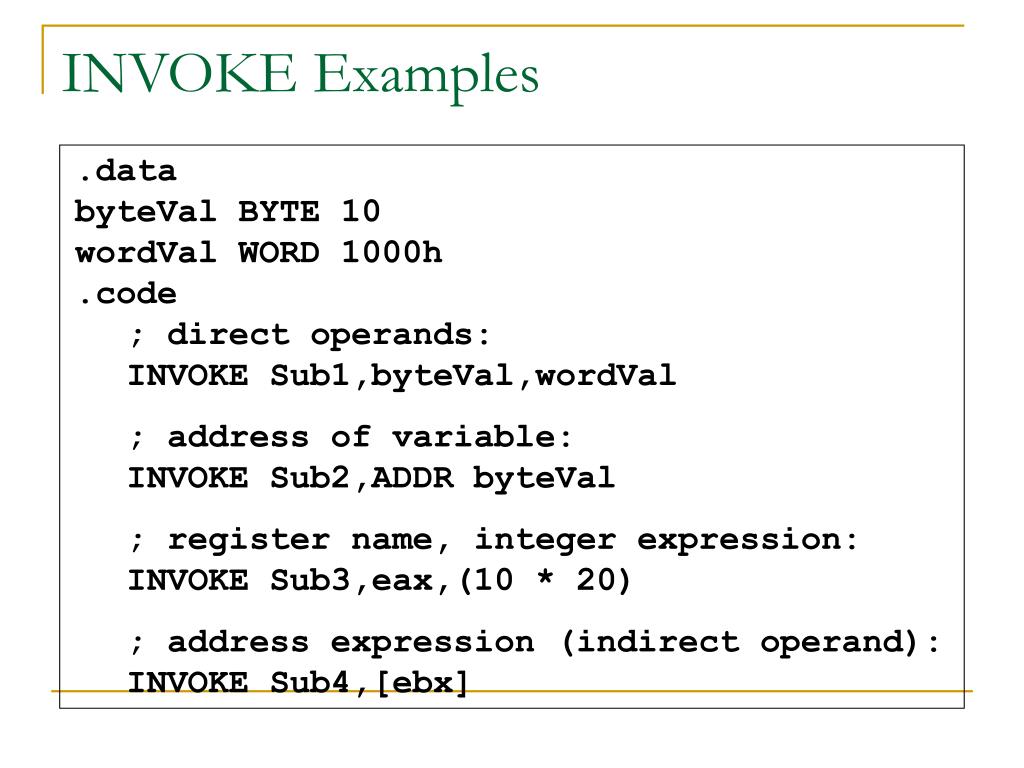Click the comment '; address expression (indirect operand):'
Viewport: 1024px width, 768px height.
pos(534,643)
